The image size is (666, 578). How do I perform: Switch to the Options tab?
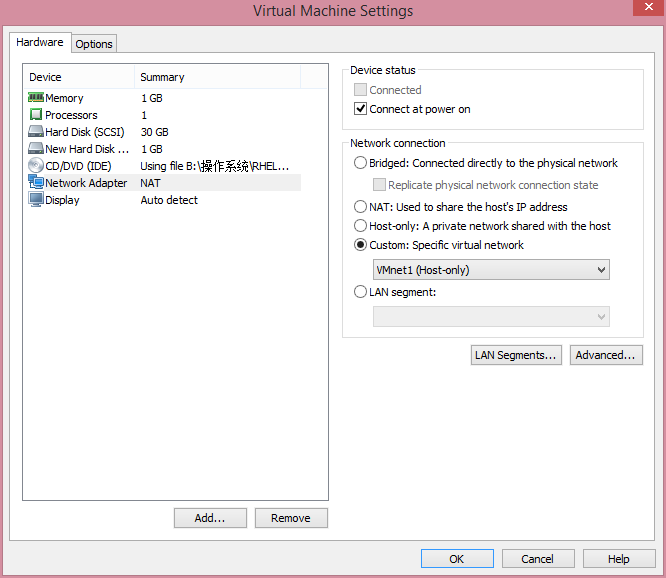coord(94,44)
